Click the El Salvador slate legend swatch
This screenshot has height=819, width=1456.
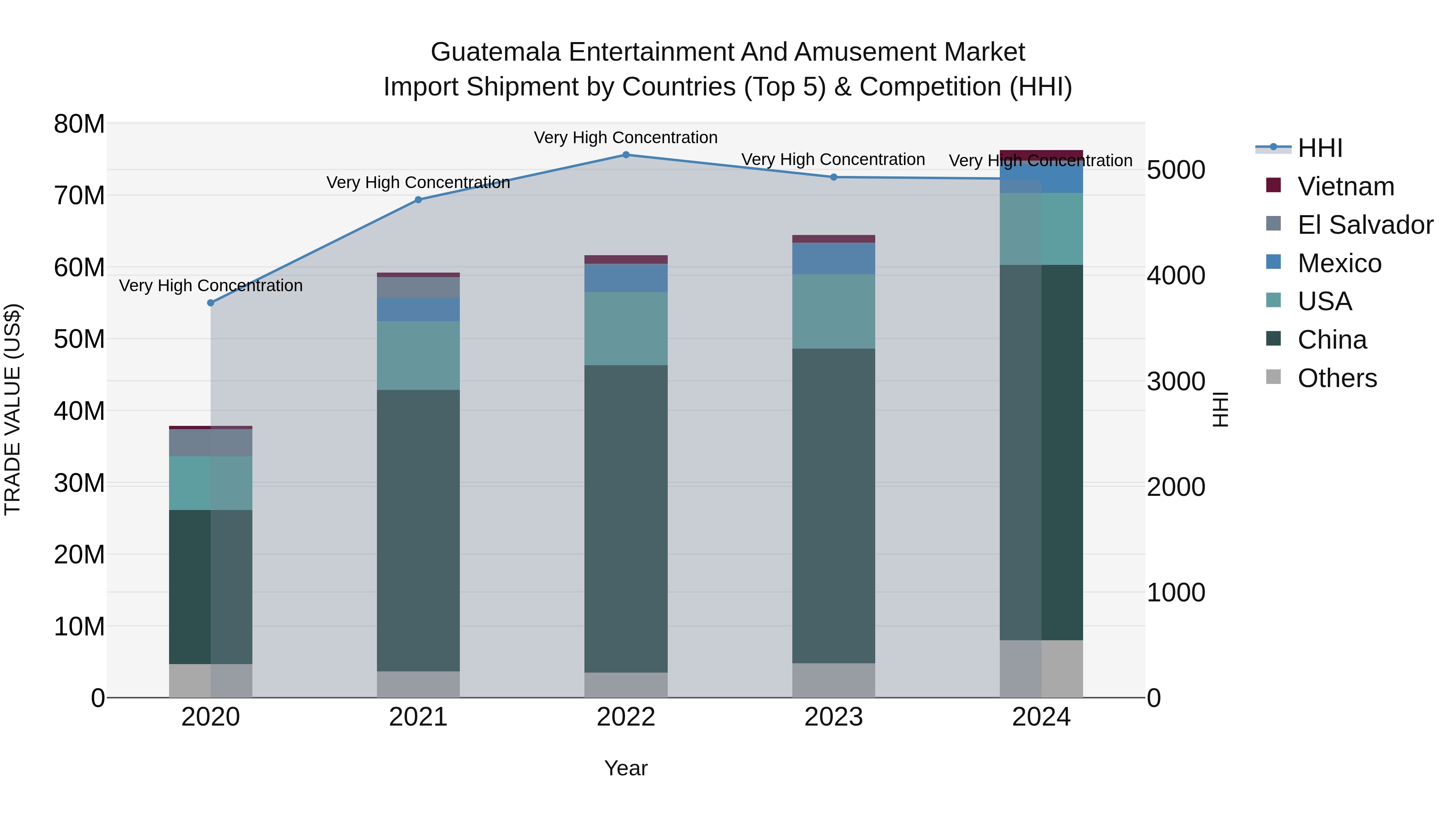[x=1274, y=223]
